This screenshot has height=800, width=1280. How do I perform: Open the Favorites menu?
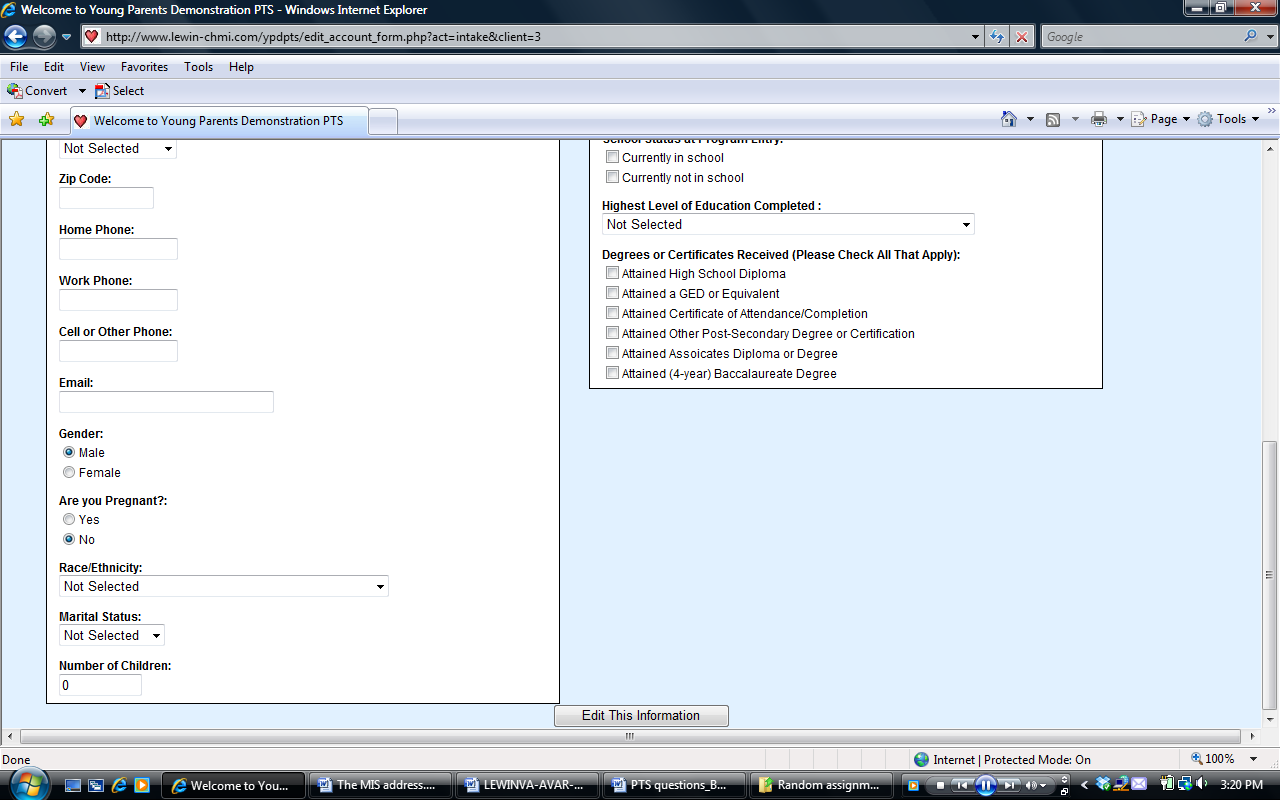pyautogui.click(x=145, y=67)
